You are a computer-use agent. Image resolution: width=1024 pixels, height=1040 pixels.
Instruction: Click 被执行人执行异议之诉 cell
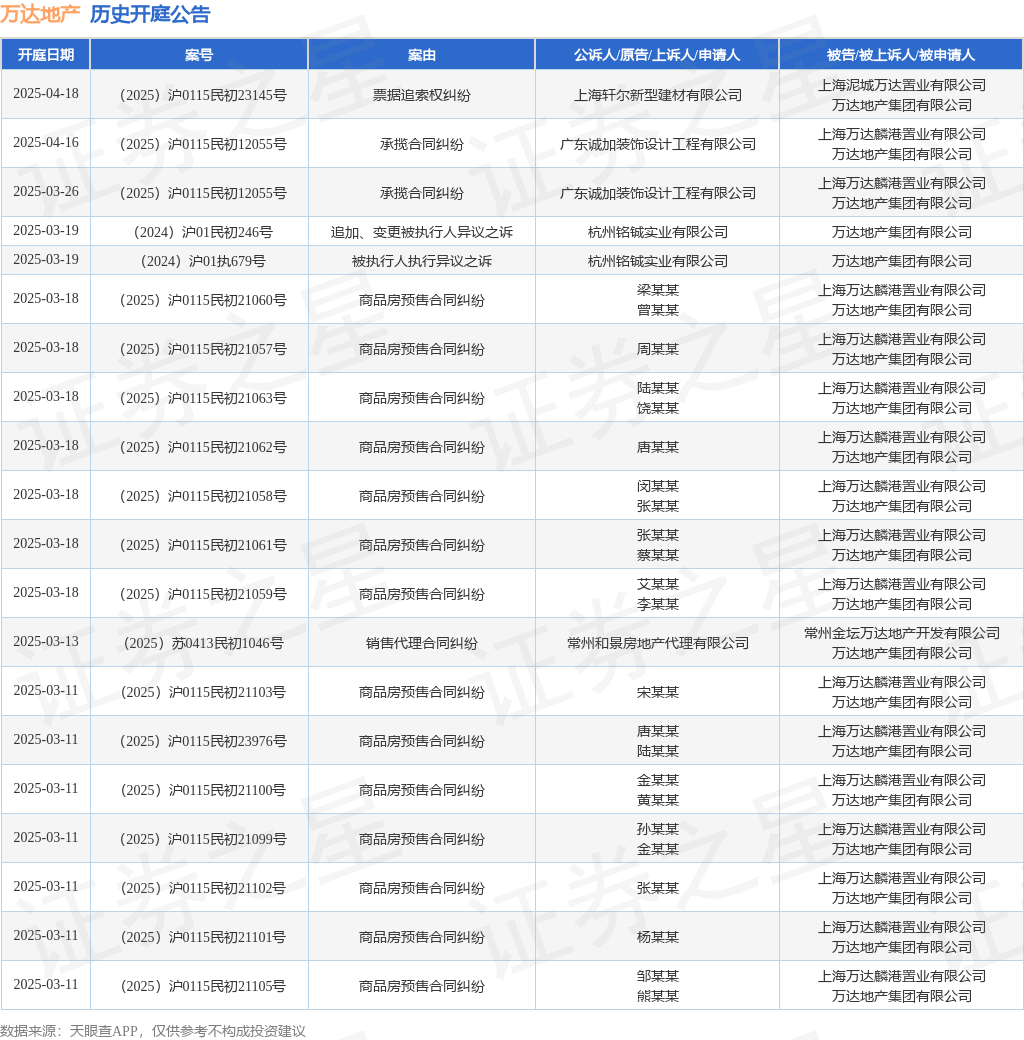pyautogui.click(x=422, y=261)
